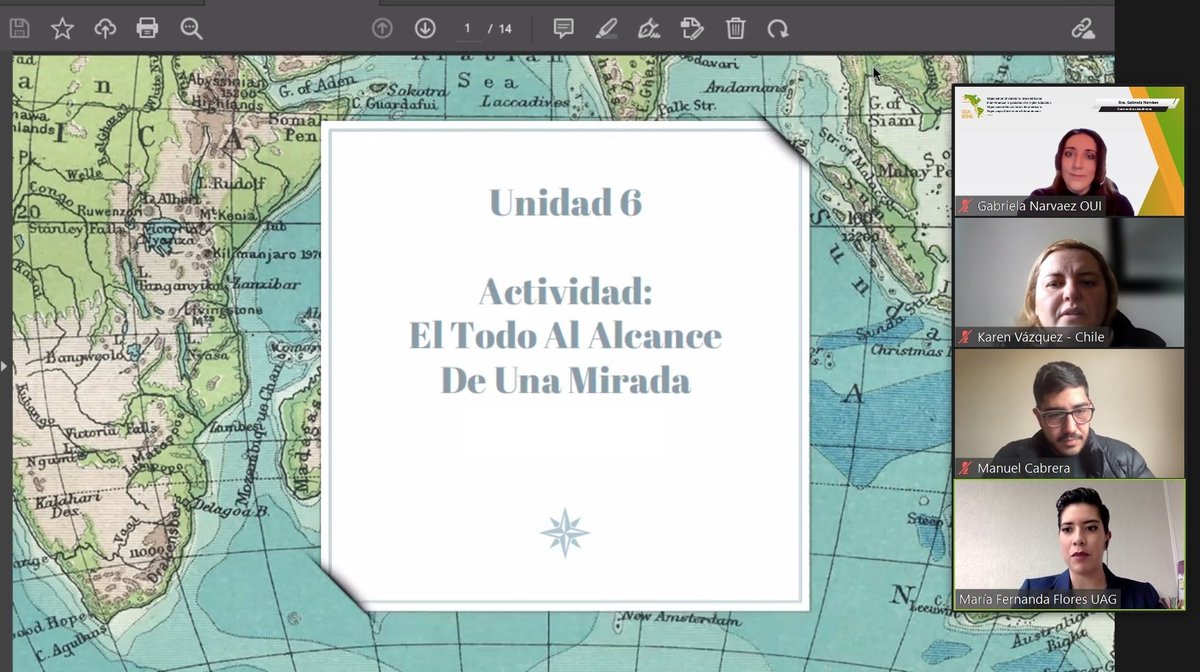Screen dimensions: 1200x672
Task: Select the highlight text tool
Action: (606, 29)
